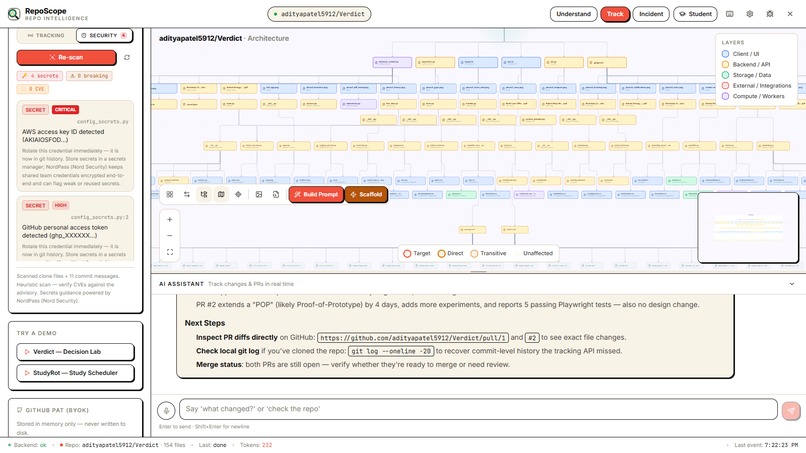Toggle the map view tool
Viewport: 806px width, 453px height.
click(221, 194)
